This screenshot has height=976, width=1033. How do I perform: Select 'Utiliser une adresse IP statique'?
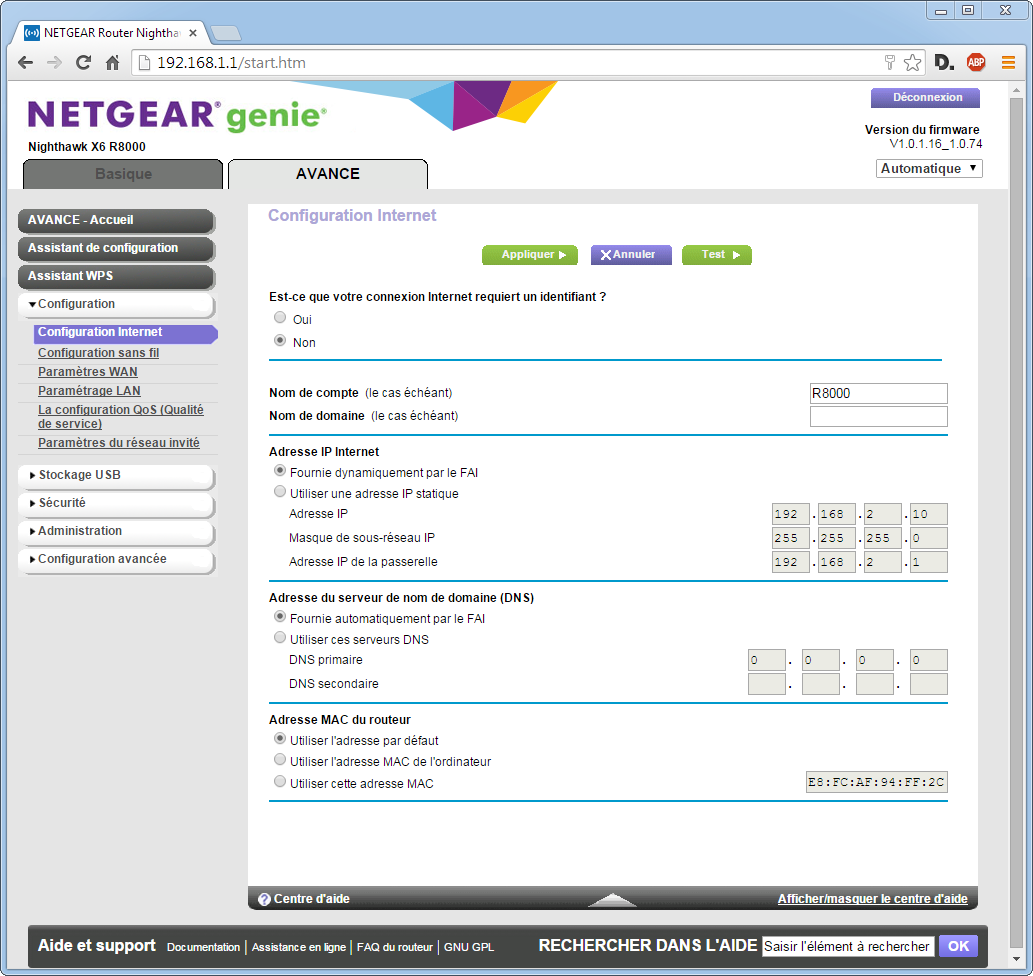click(x=280, y=492)
